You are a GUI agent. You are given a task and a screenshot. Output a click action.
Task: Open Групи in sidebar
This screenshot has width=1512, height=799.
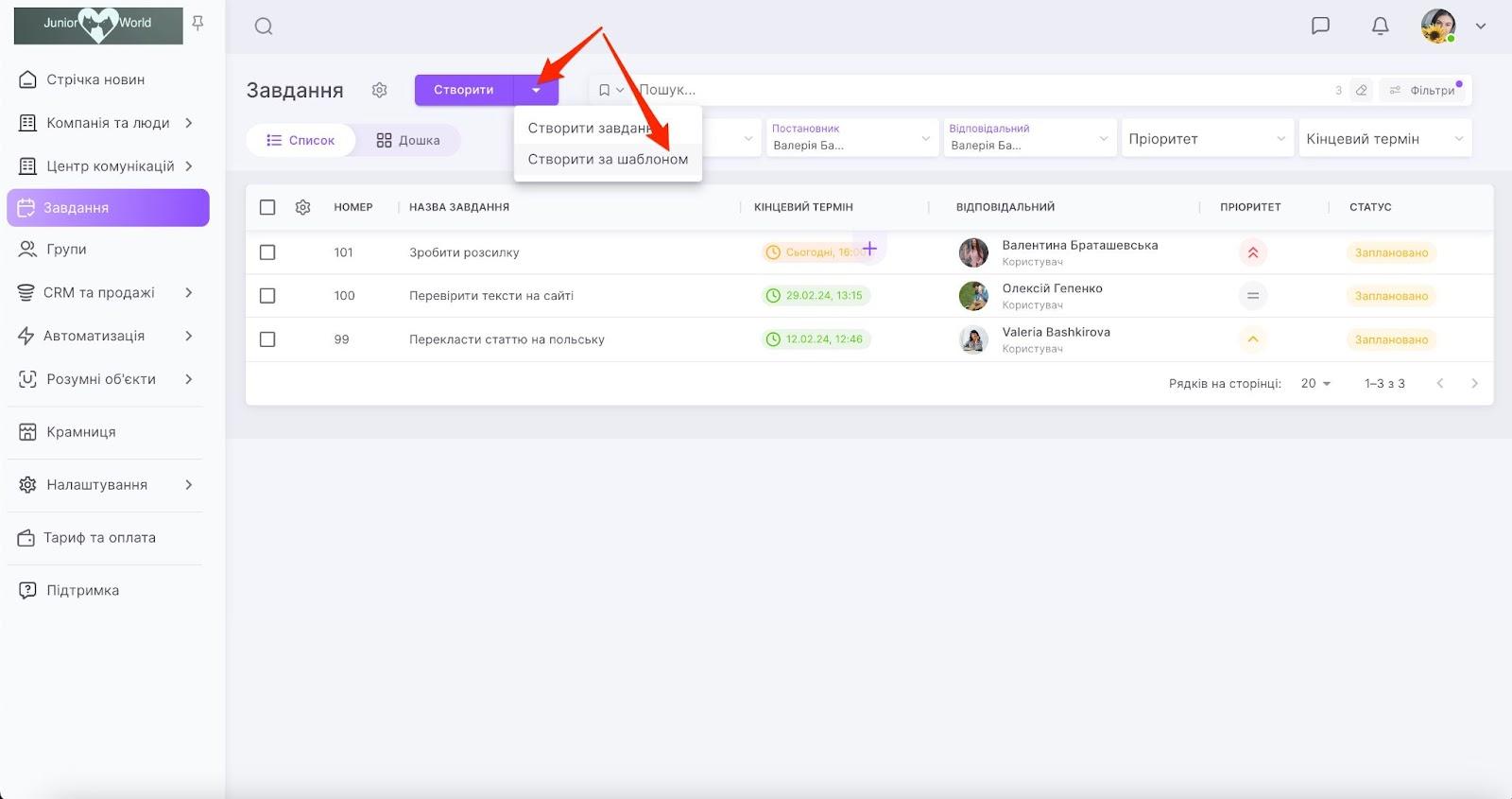click(66, 250)
